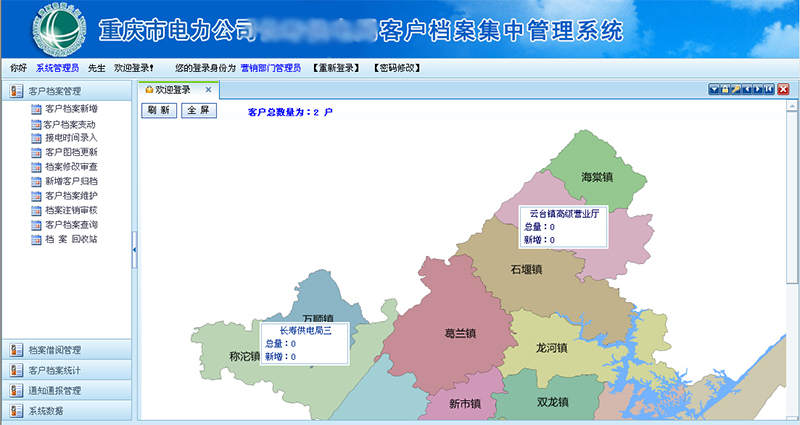Expand the 系统数据 menu section
The height and width of the screenshot is (425, 800).
[67, 411]
